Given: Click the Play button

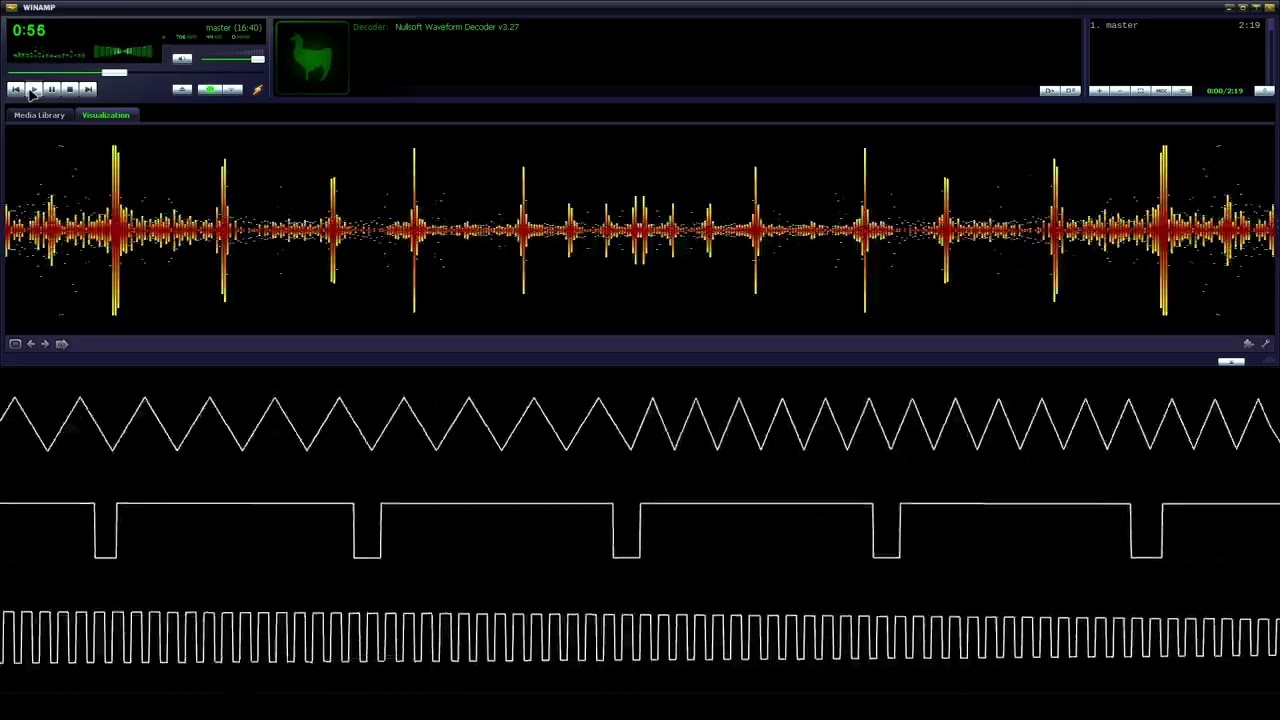Looking at the screenshot, I should coord(33,89).
